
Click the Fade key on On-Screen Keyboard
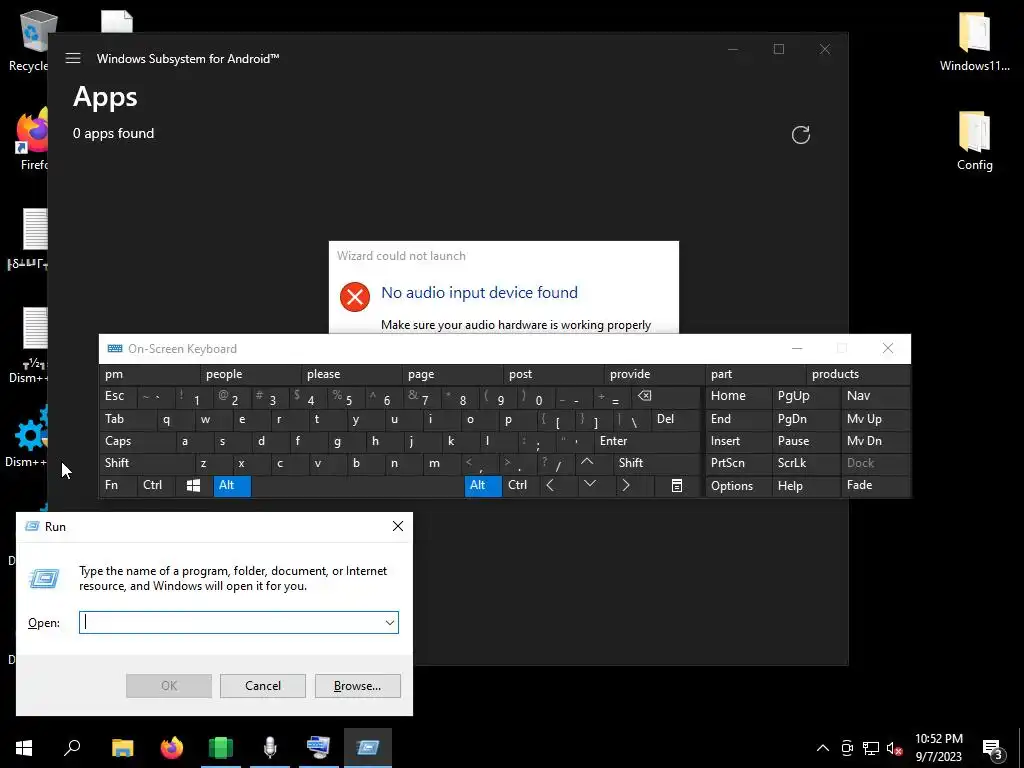[875, 485]
